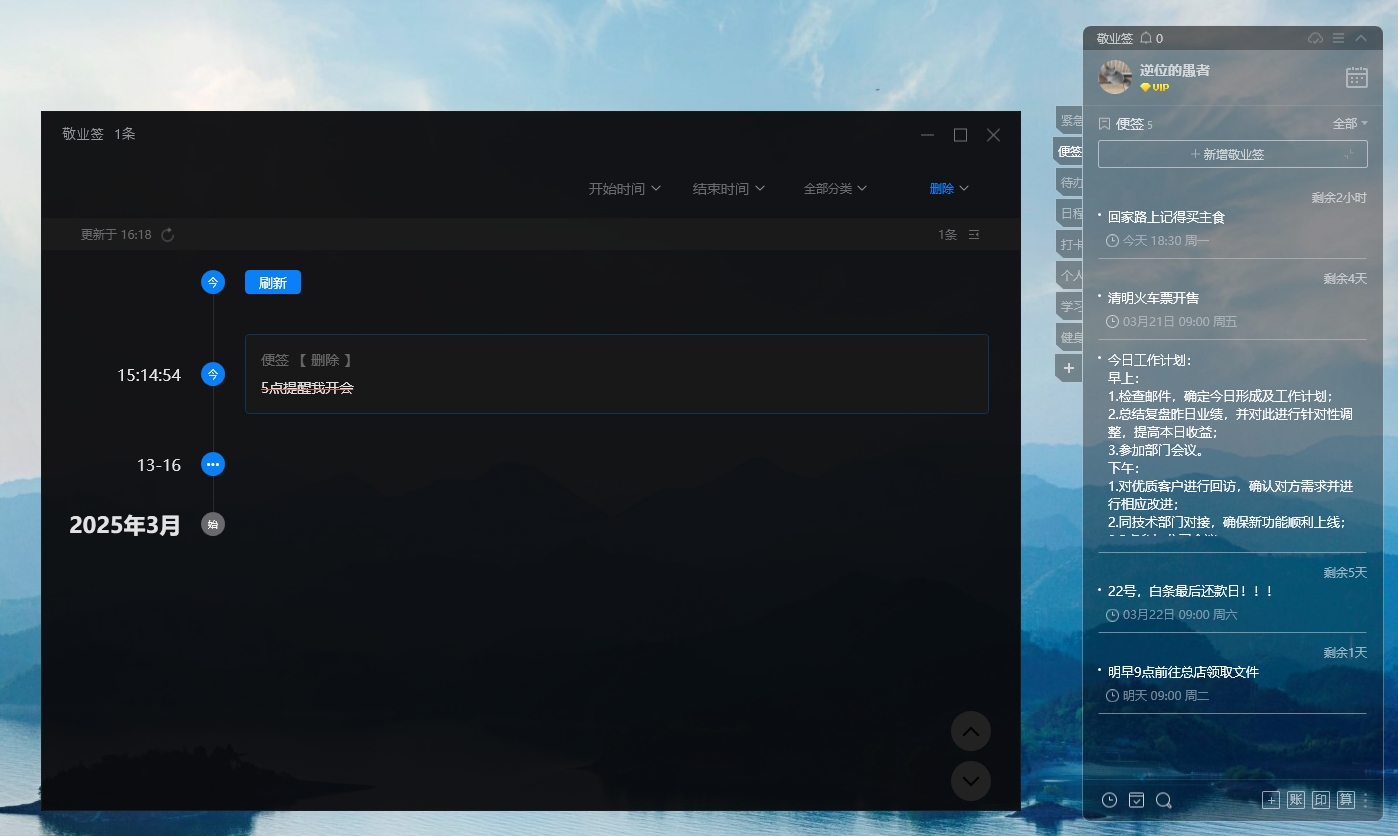Image resolution: width=1398 pixels, height=836 pixels.
Task: Click the boxed plus icon at panel bottom
Action: [x=1271, y=800]
